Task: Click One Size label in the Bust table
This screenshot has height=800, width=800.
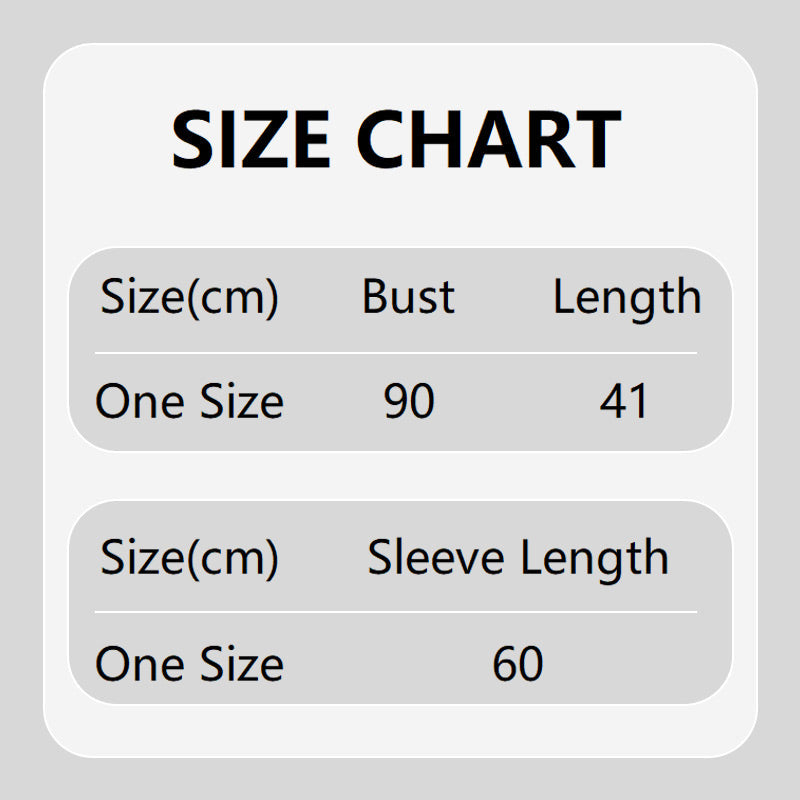Action: point(189,401)
